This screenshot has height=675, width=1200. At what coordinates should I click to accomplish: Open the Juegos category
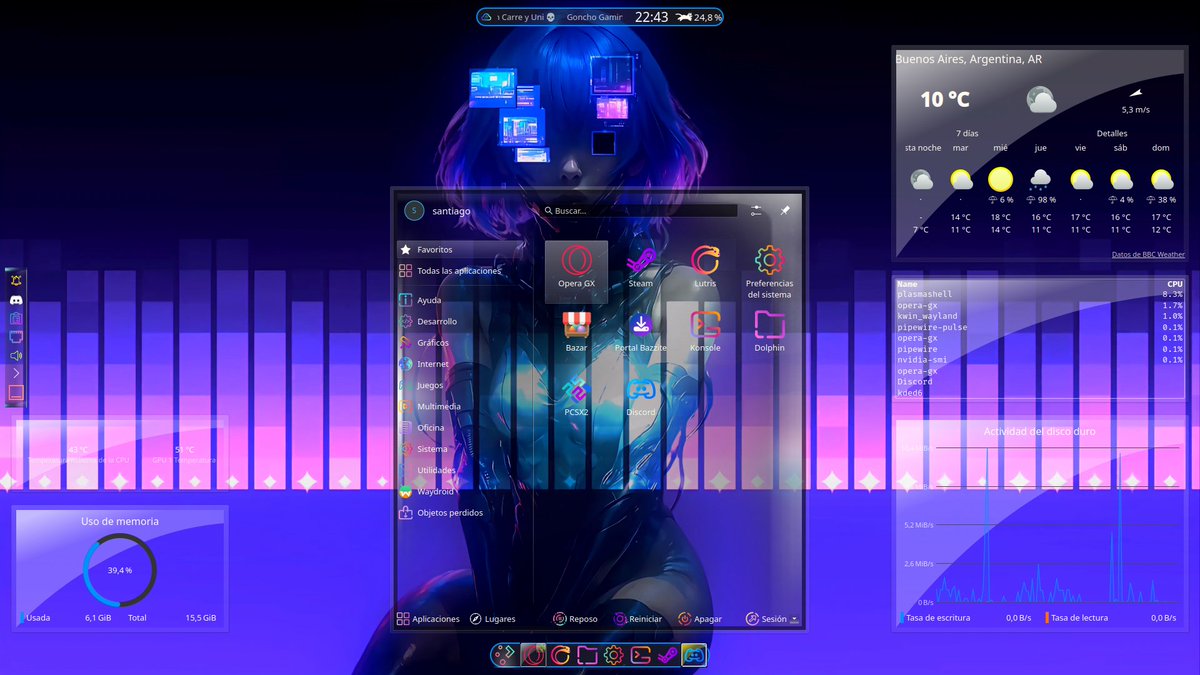pyautogui.click(x=462, y=385)
